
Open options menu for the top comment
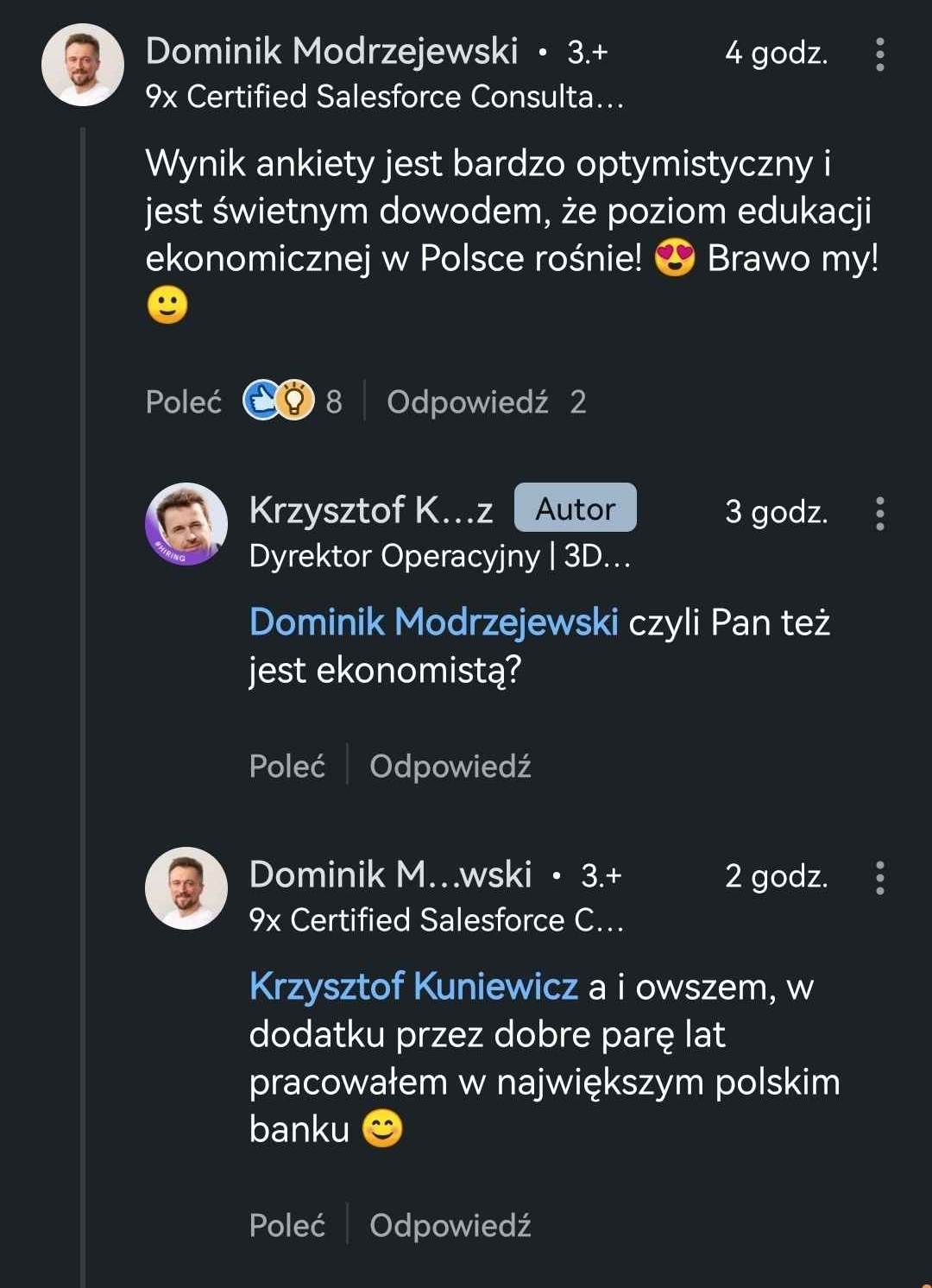tap(879, 54)
